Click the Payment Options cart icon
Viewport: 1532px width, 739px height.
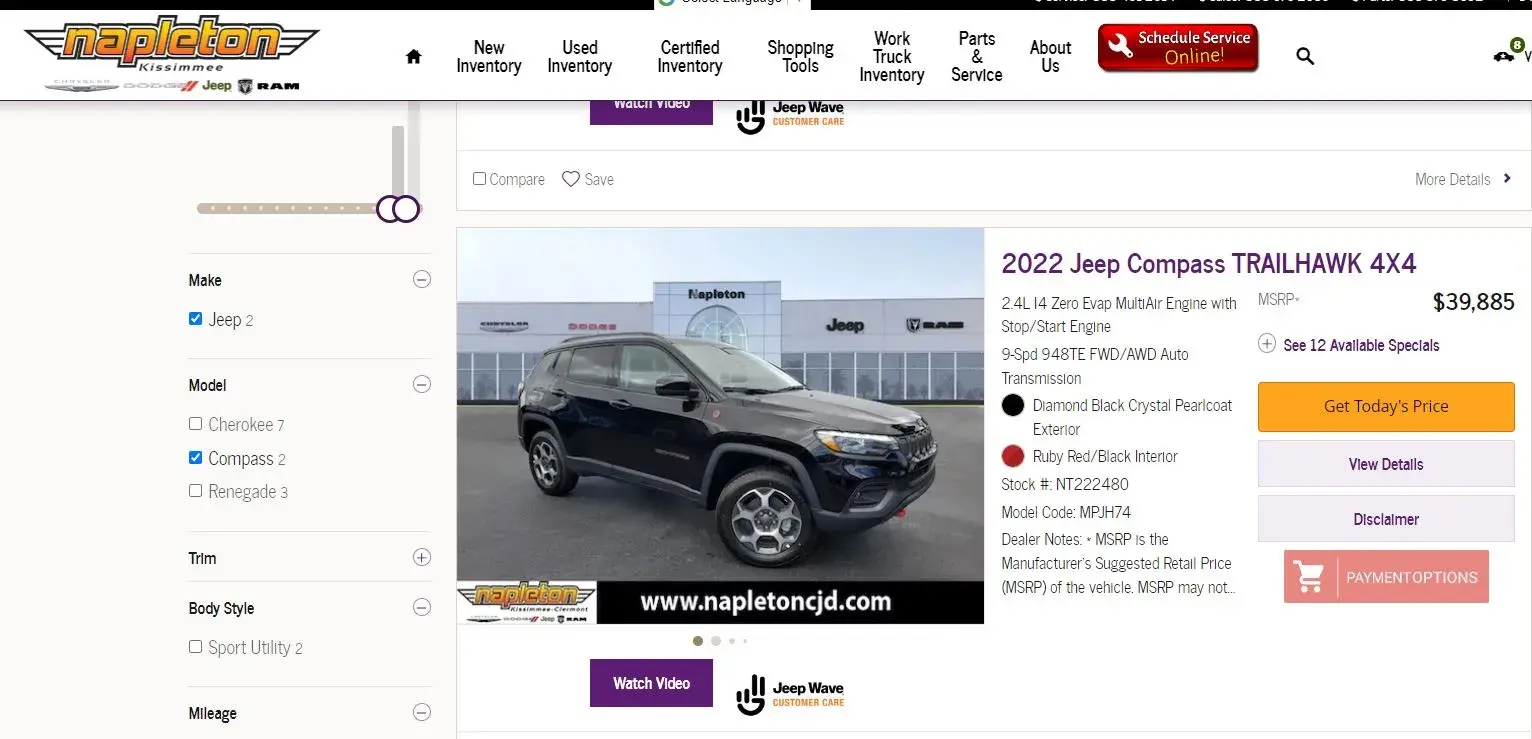click(x=1309, y=577)
